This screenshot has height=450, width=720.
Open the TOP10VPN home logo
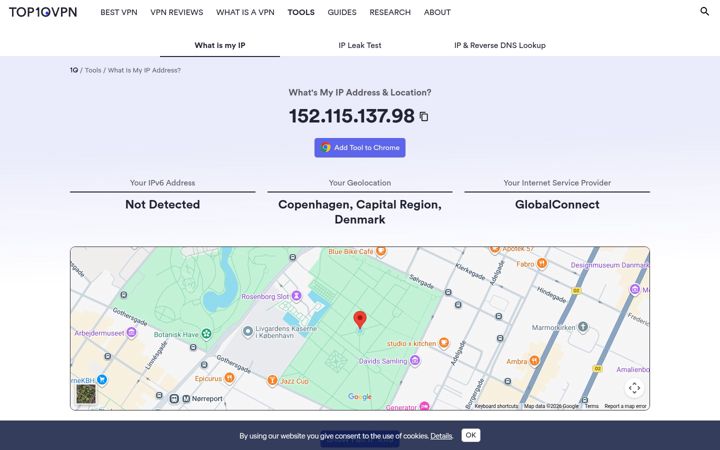point(43,12)
